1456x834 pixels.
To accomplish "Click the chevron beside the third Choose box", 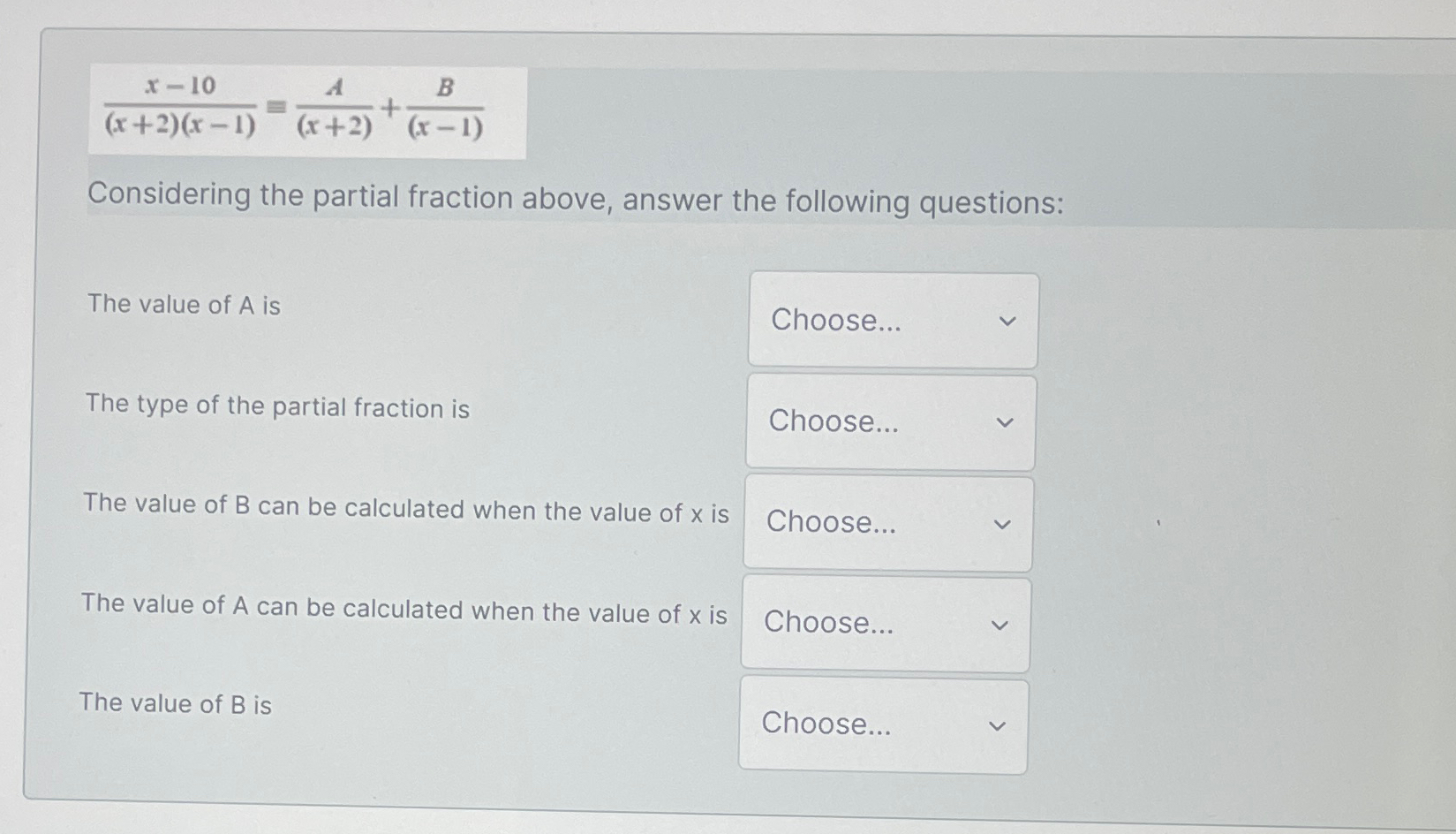I will click(x=1002, y=523).
